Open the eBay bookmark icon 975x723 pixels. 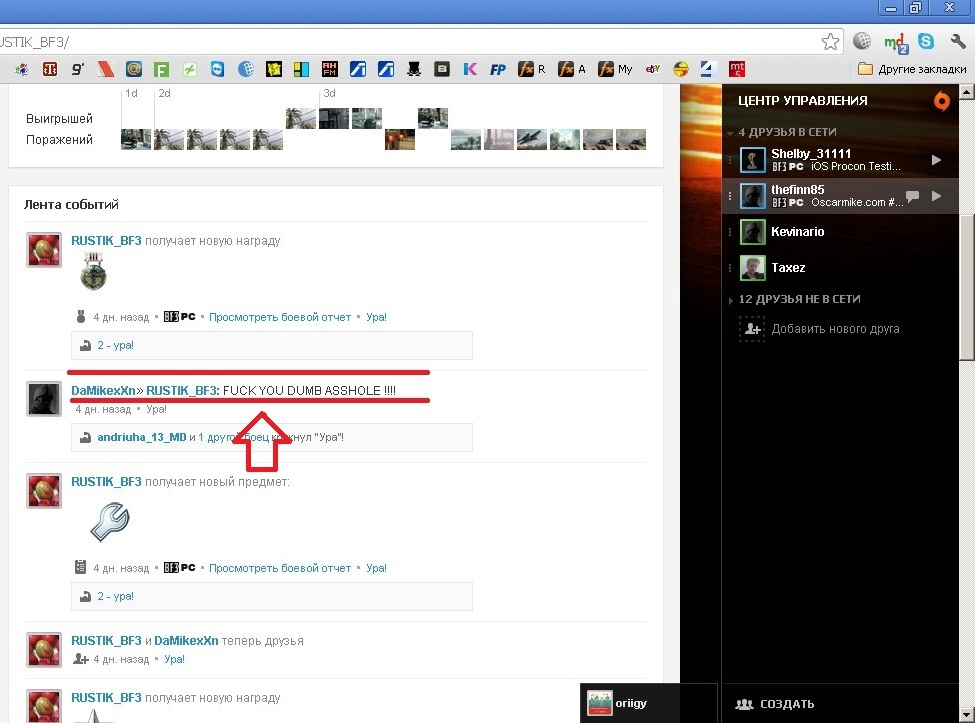(652, 69)
